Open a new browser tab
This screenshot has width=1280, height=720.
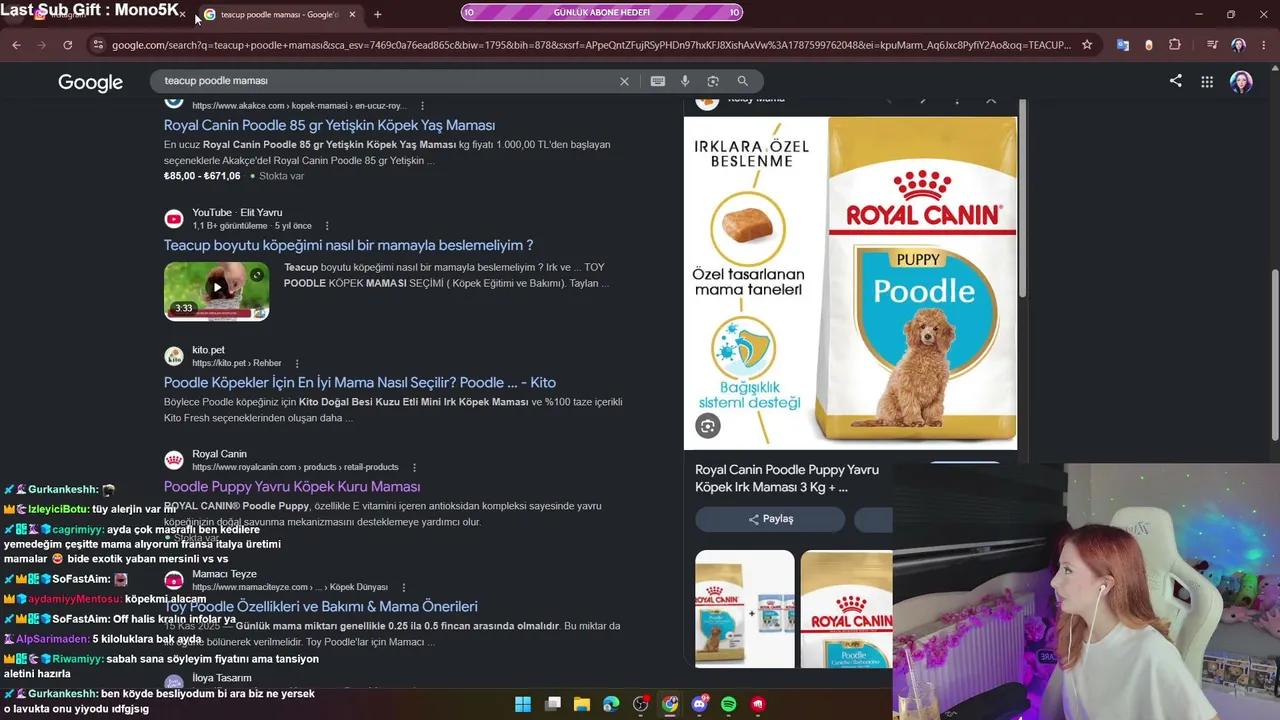tap(377, 15)
